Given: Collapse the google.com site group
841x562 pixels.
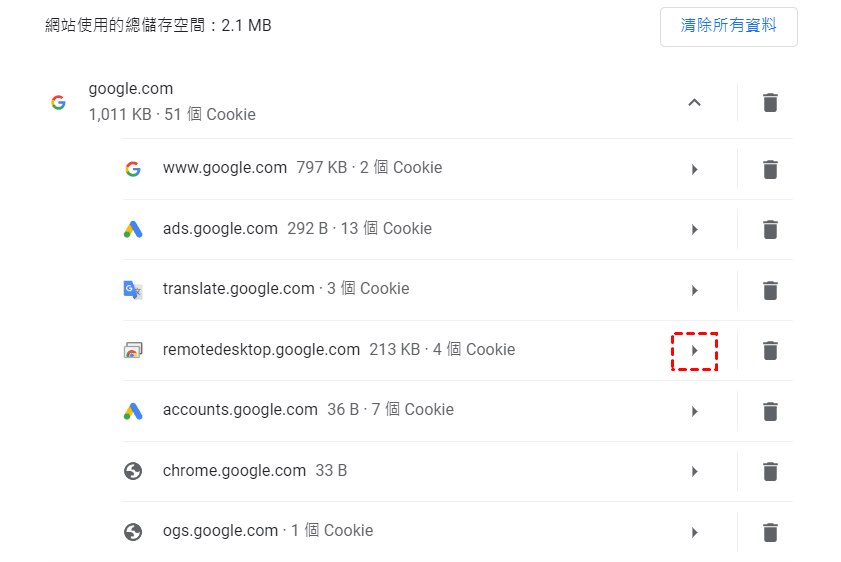Looking at the screenshot, I should click(x=695, y=102).
